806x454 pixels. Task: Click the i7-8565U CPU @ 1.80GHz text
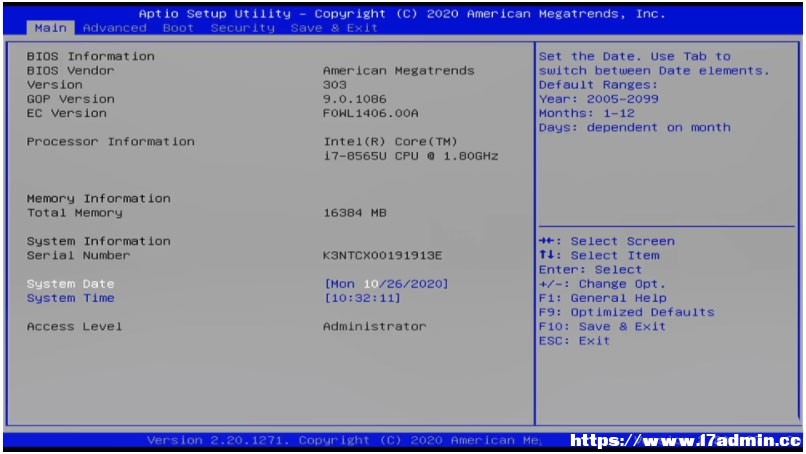click(411, 156)
